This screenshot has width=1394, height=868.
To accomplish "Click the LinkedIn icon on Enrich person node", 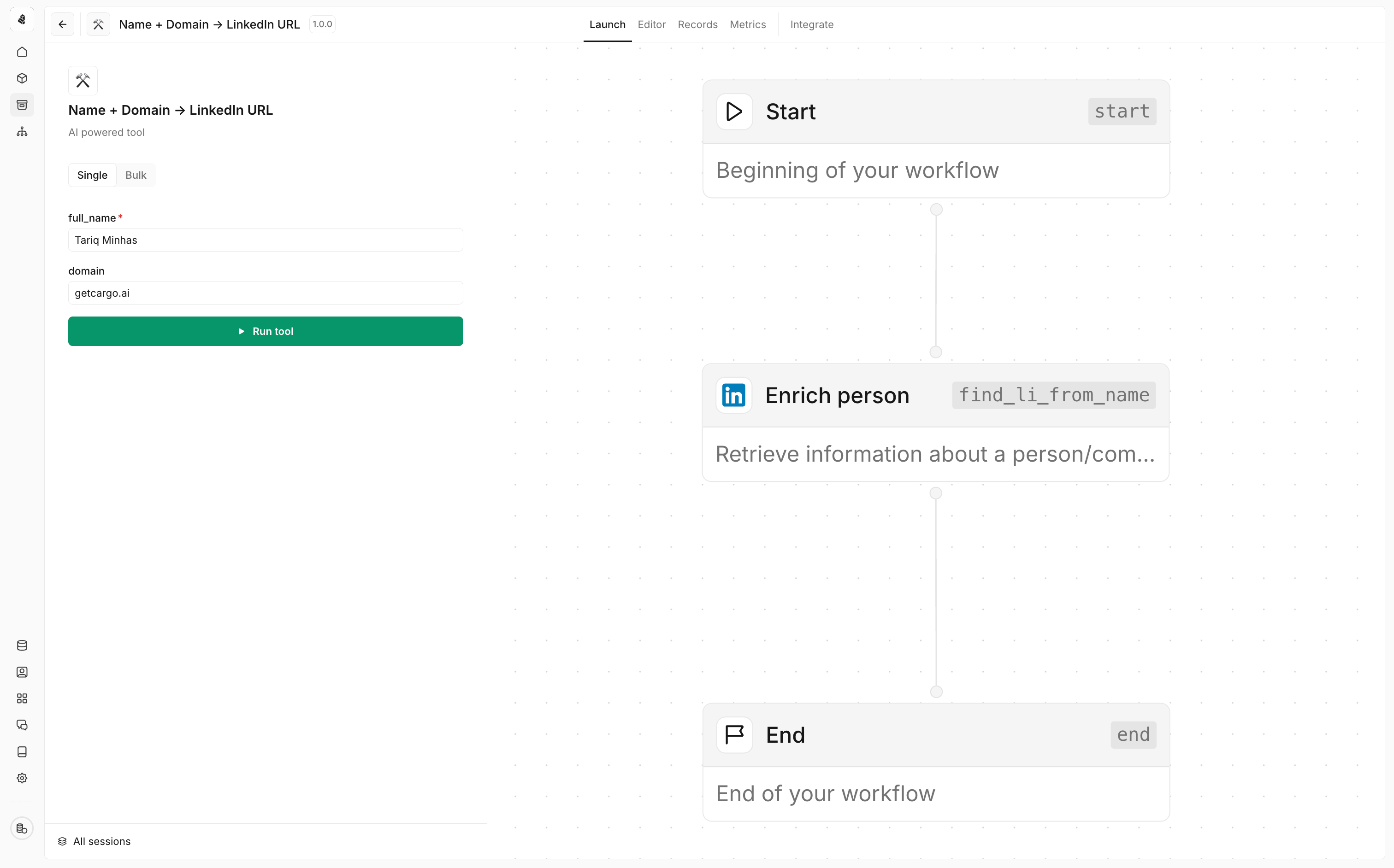I will click(733, 395).
